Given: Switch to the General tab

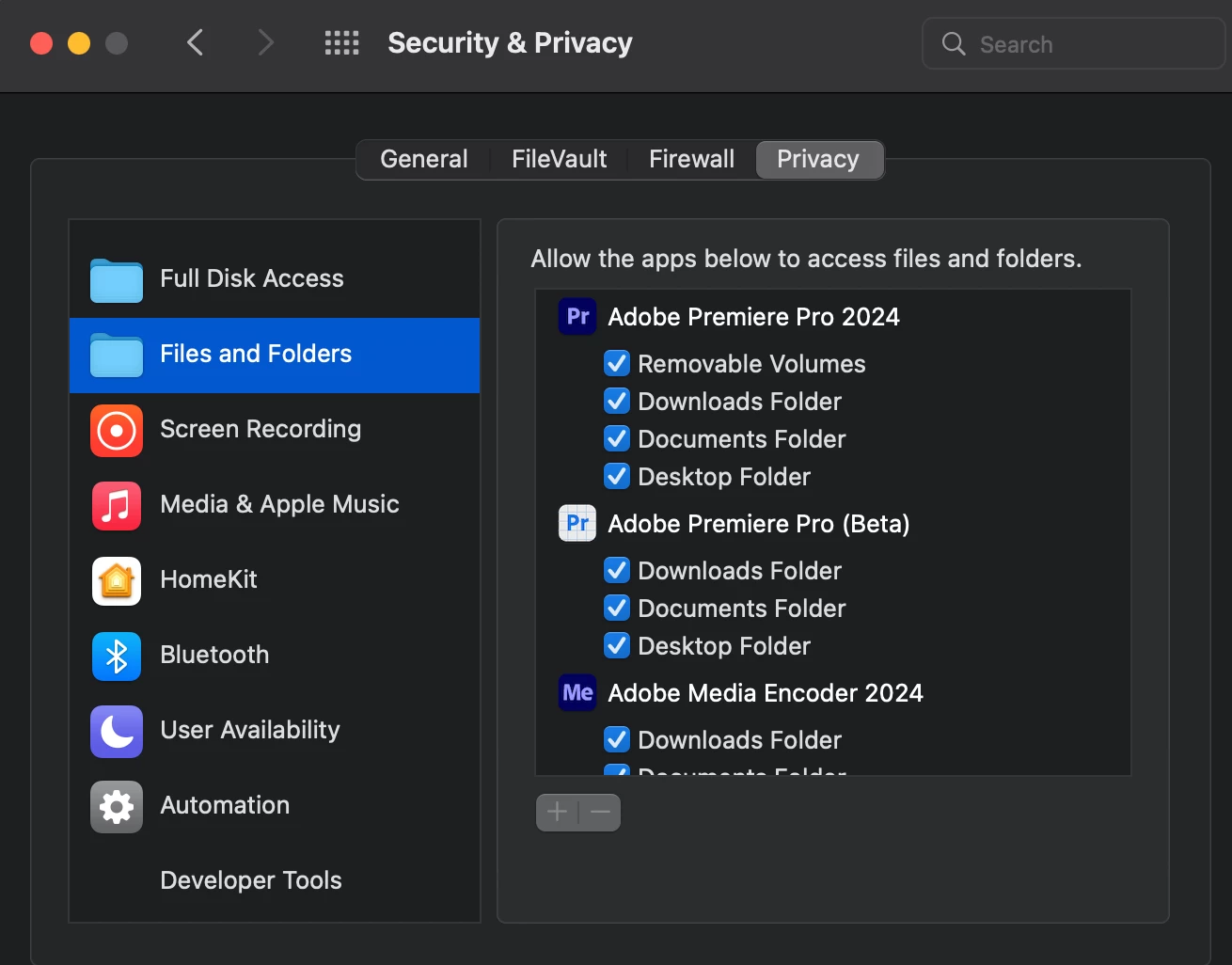Looking at the screenshot, I should click(x=423, y=159).
